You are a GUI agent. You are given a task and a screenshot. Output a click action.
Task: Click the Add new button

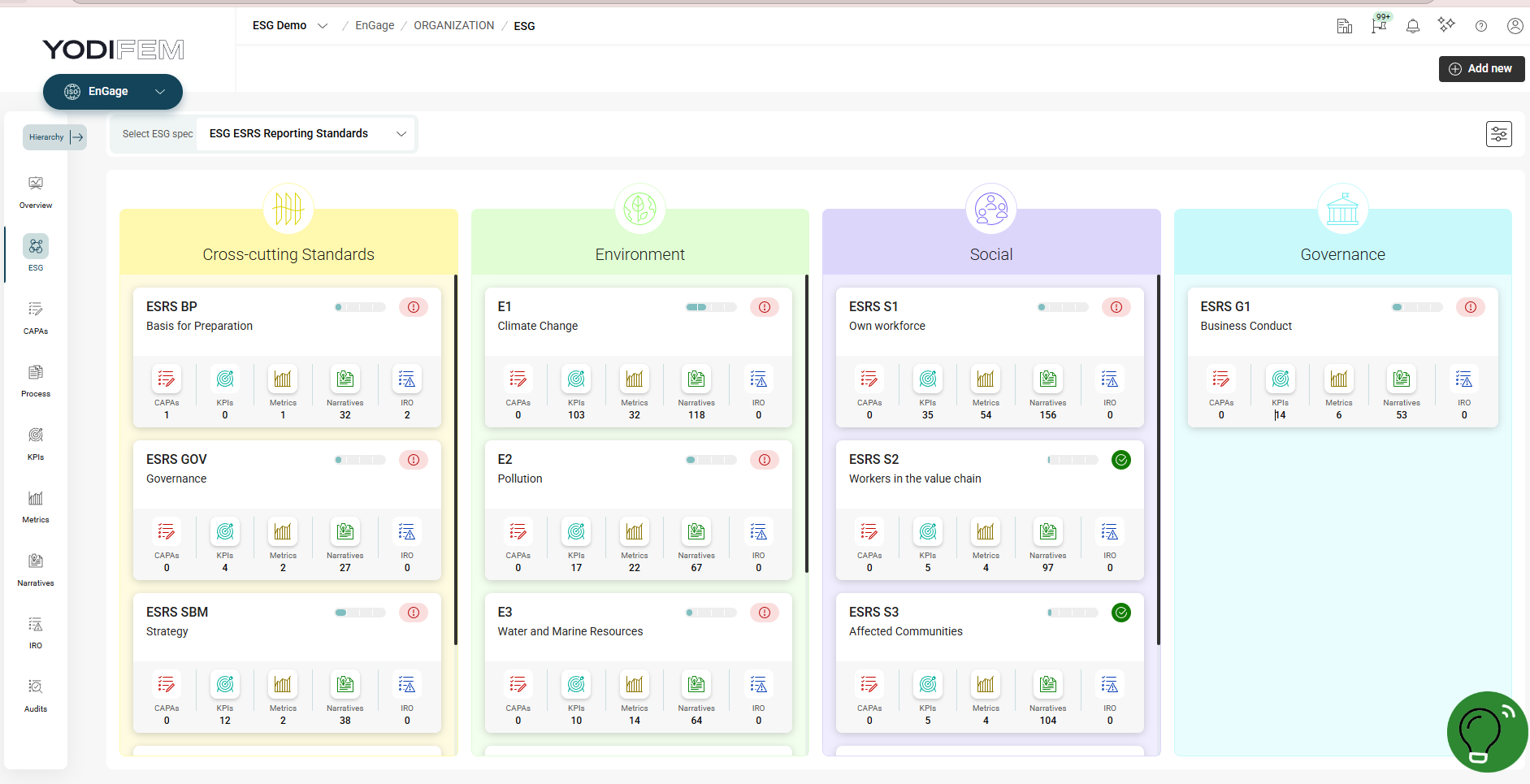(x=1480, y=69)
